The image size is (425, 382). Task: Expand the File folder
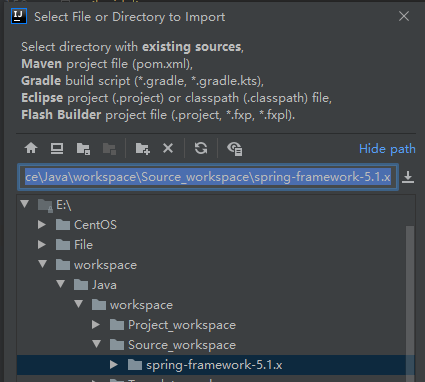(42, 244)
